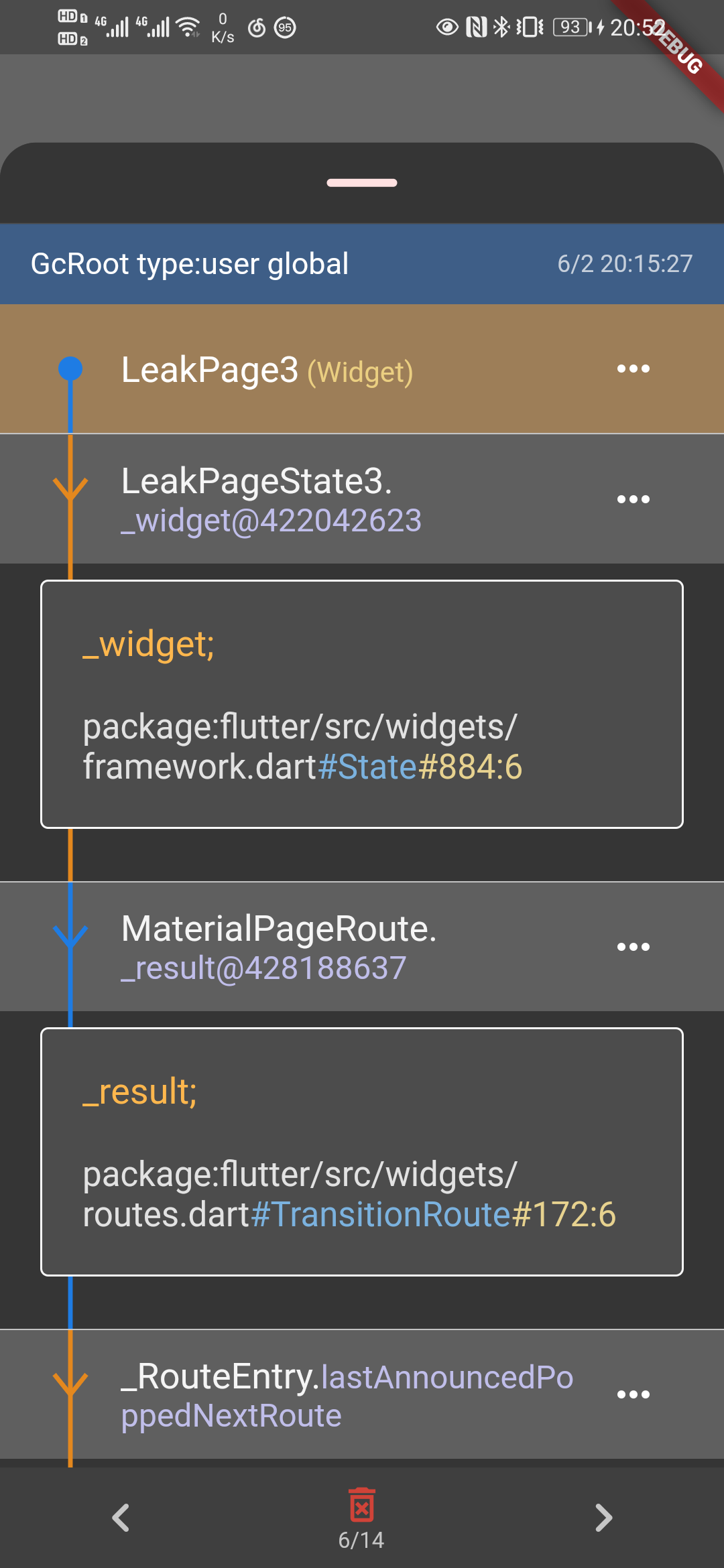Collapse the LeakPageState3._widget node
This screenshot has height=1568, width=724.
[x=70, y=489]
